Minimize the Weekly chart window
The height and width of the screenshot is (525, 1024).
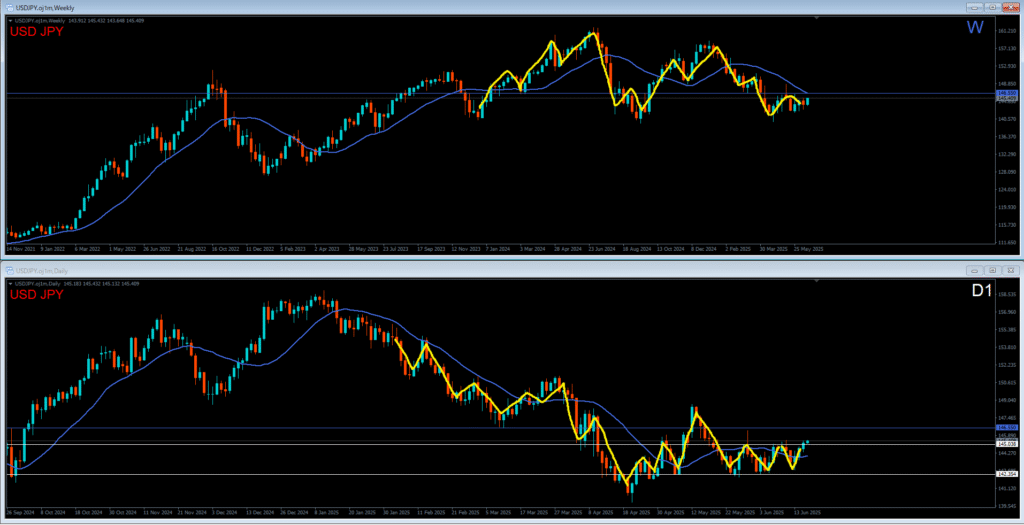tap(975, 8)
